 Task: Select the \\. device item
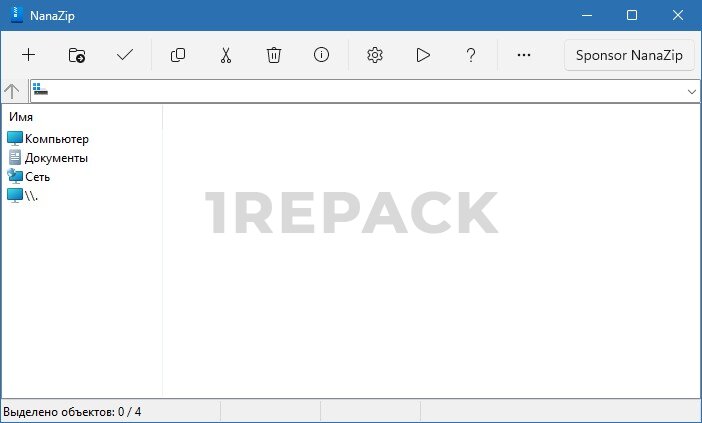pyautogui.click(x=31, y=196)
